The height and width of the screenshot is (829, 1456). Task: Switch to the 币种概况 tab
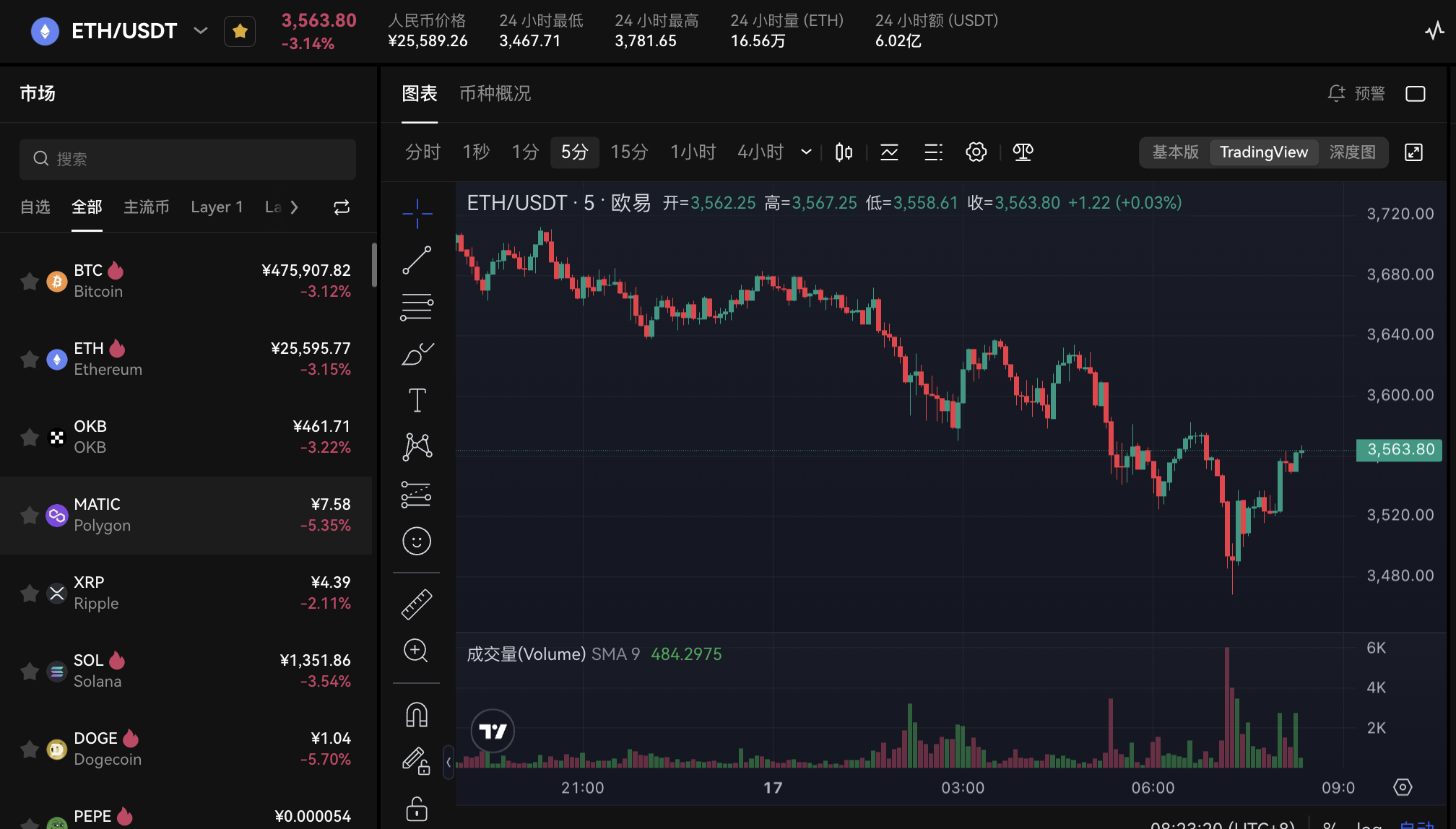coord(495,93)
